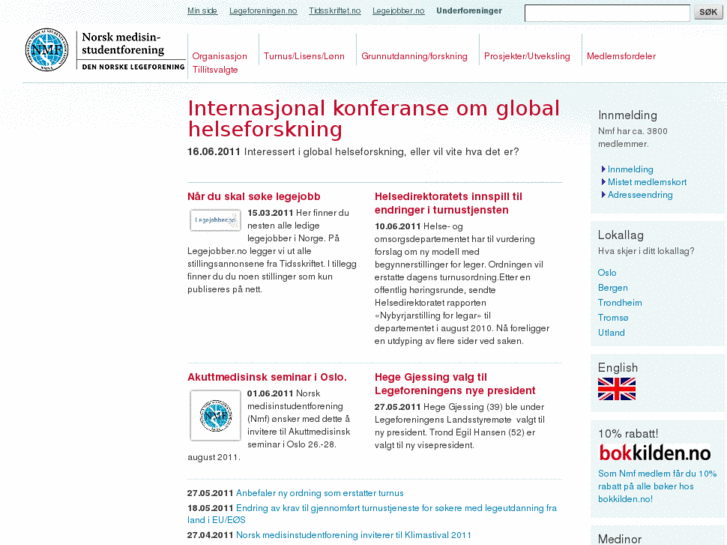This screenshot has width=727, height=545.
Task: Select Utland lokallag
Action: (x=611, y=333)
